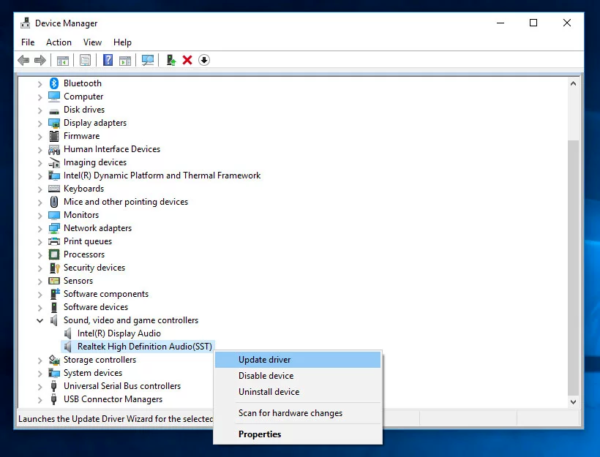This screenshot has height=457, width=600.
Task: Expand Human Interface Devices node
Action: coord(40,150)
